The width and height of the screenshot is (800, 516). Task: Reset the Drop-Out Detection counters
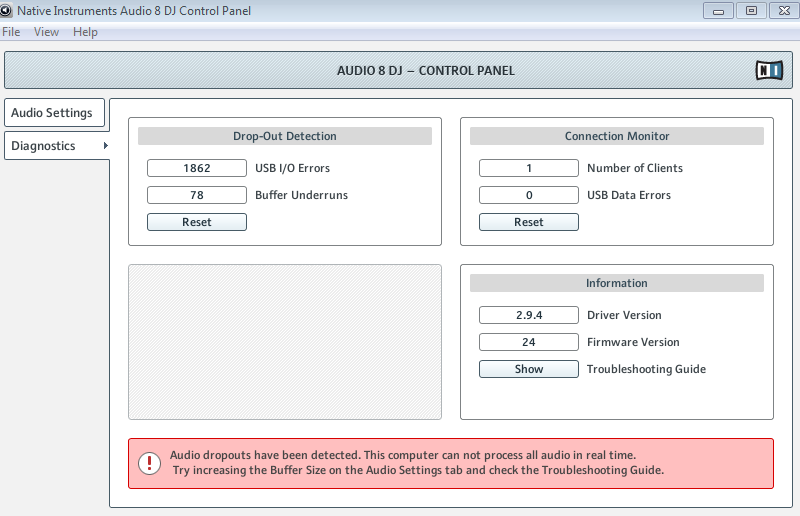point(197,222)
